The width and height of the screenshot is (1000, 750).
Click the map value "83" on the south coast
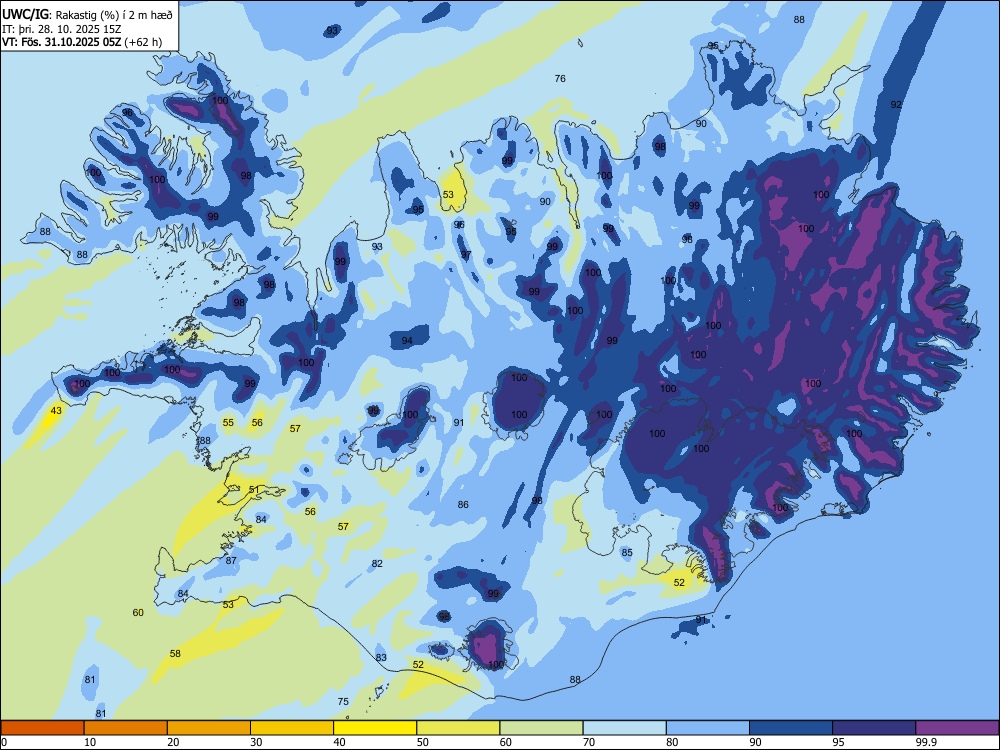381,658
